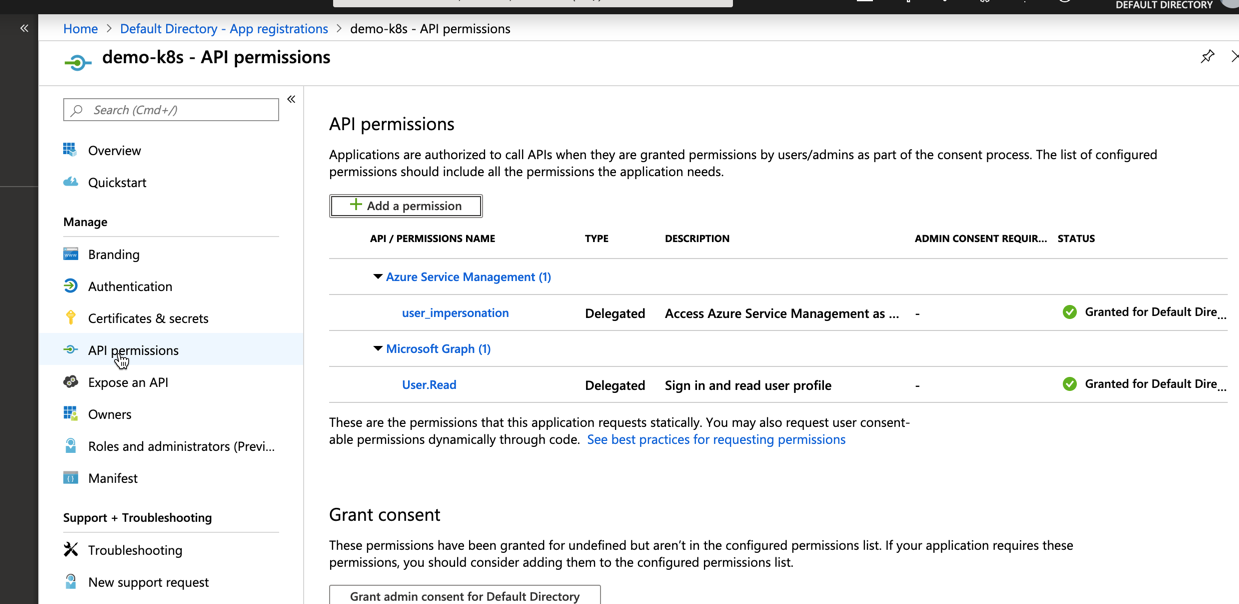Pin this blade using the pin icon
The height and width of the screenshot is (604, 1239).
1207,57
